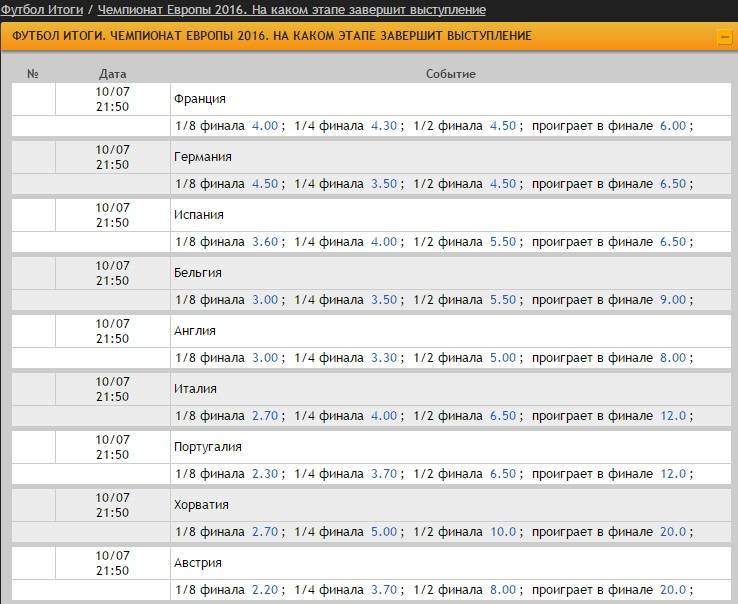738x604 pixels.
Task: Select Франция проиграет в финале 6.00
Action: tap(672, 126)
